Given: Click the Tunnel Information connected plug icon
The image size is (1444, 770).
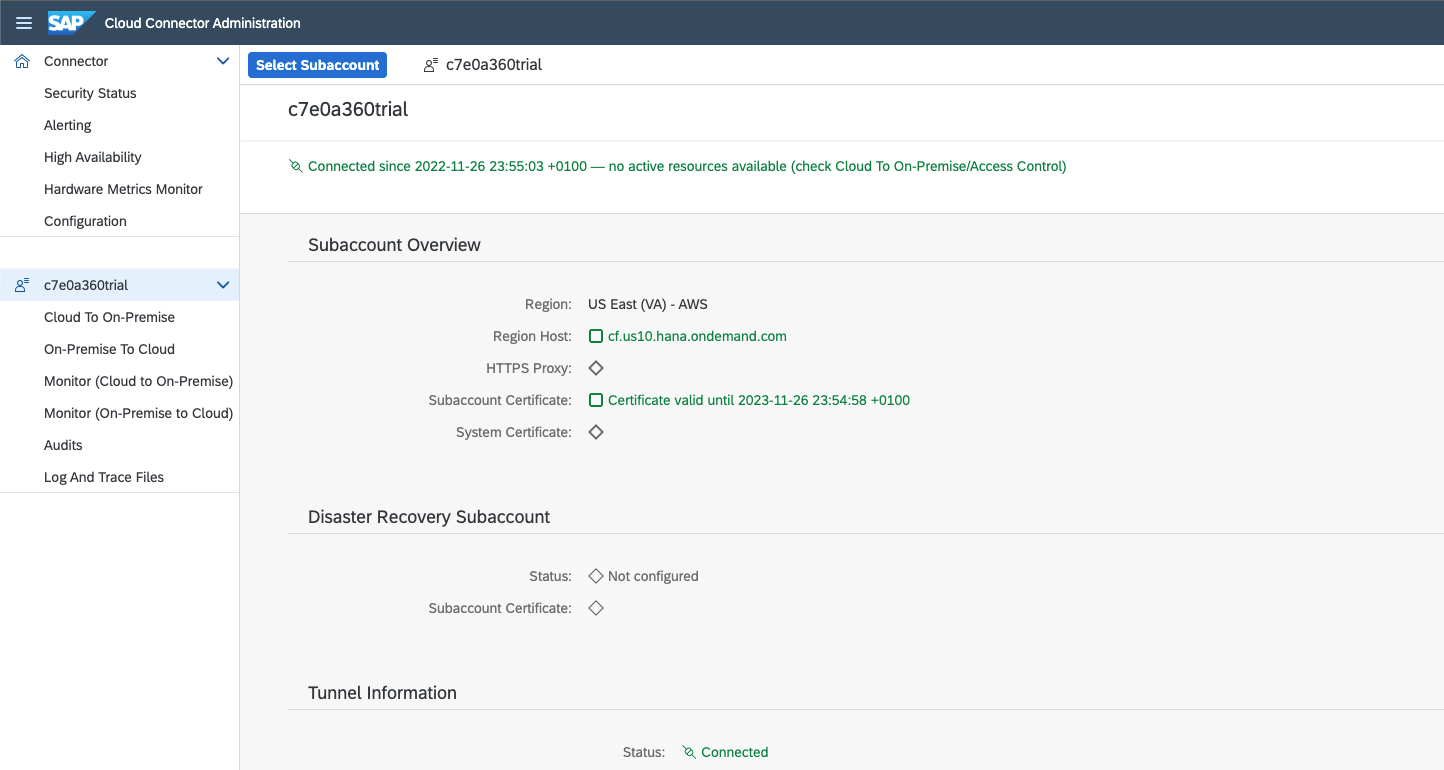Looking at the screenshot, I should coord(689,752).
